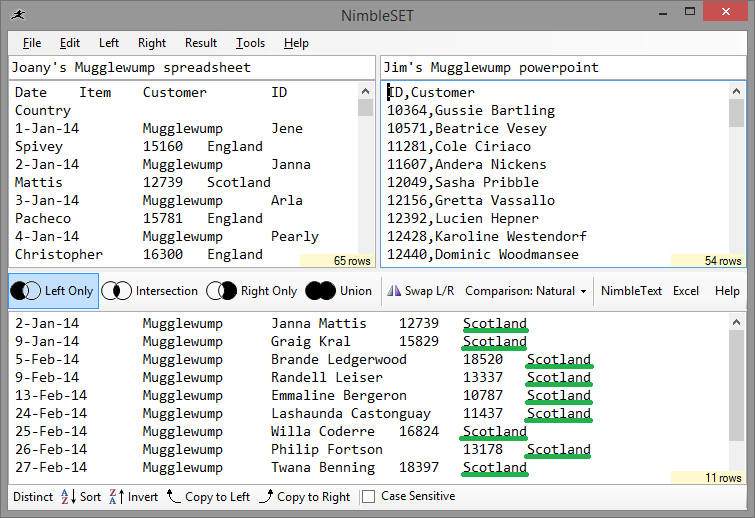The height and width of the screenshot is (518, 755).
Task: Click "Lashaunda Castonguay" in result list
Action: [351, 413]
